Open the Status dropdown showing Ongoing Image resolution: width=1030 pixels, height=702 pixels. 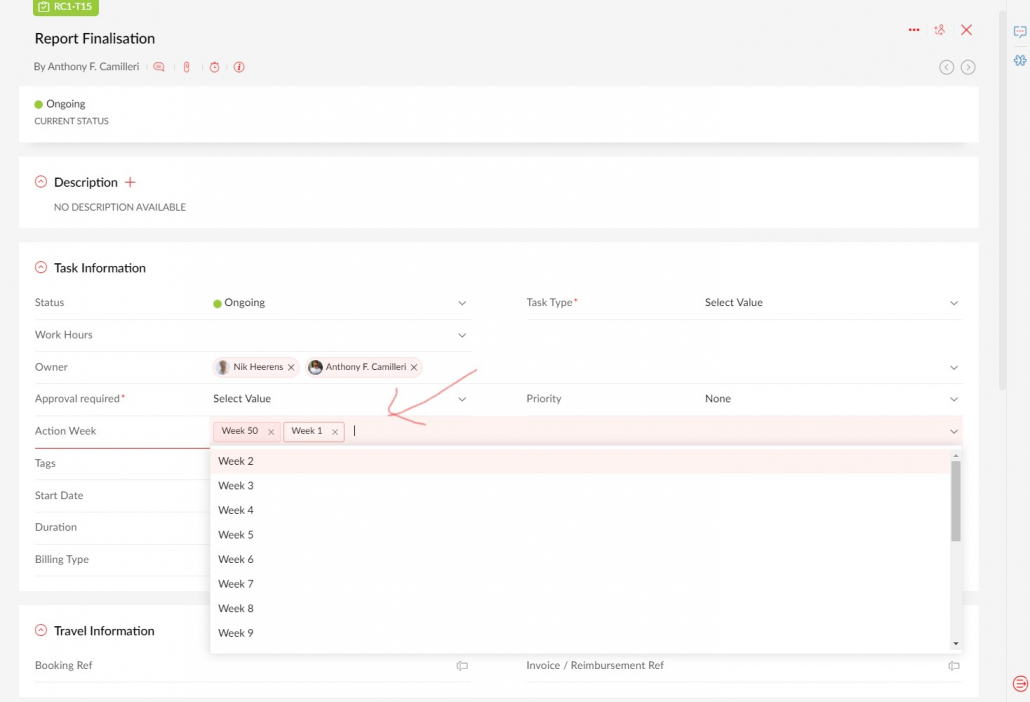pyautogui.click(x=341, y=303)
